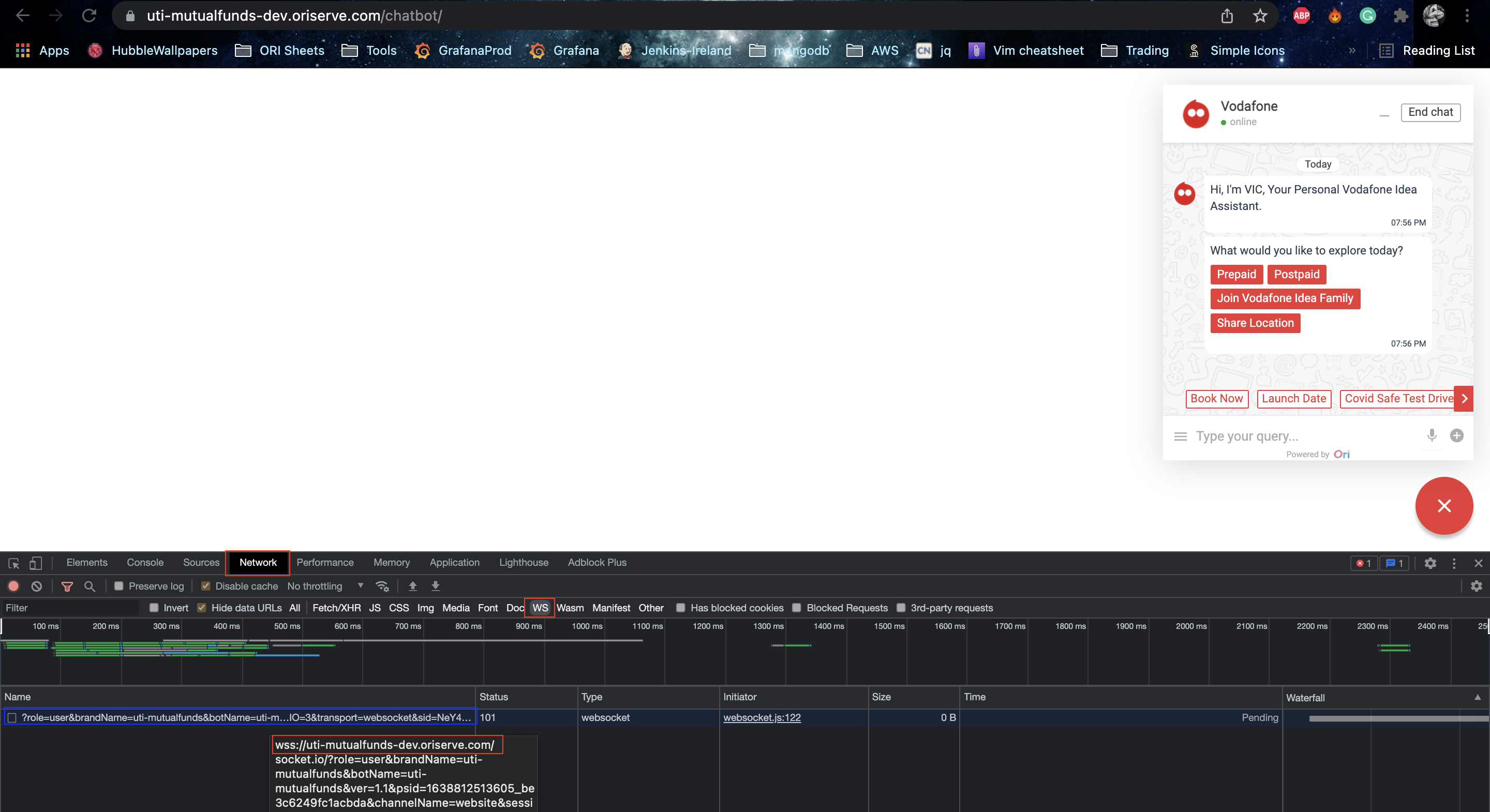Open the No throttling dropdown
The height and width of the screenshot is (812, 1490).
(325, 586)
